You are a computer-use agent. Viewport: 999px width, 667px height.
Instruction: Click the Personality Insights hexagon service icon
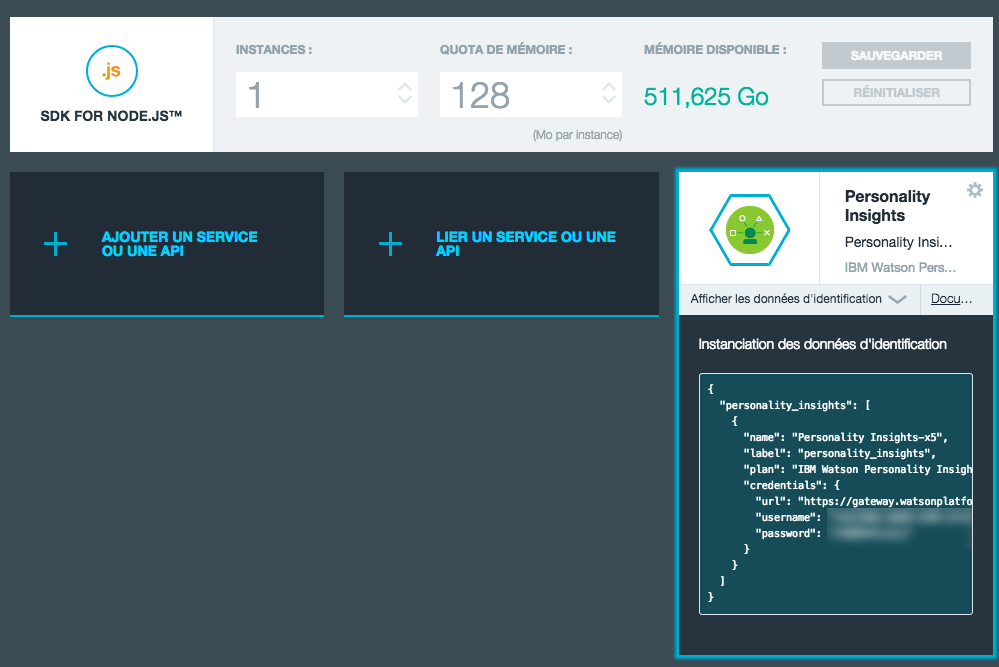coord(749,229)
